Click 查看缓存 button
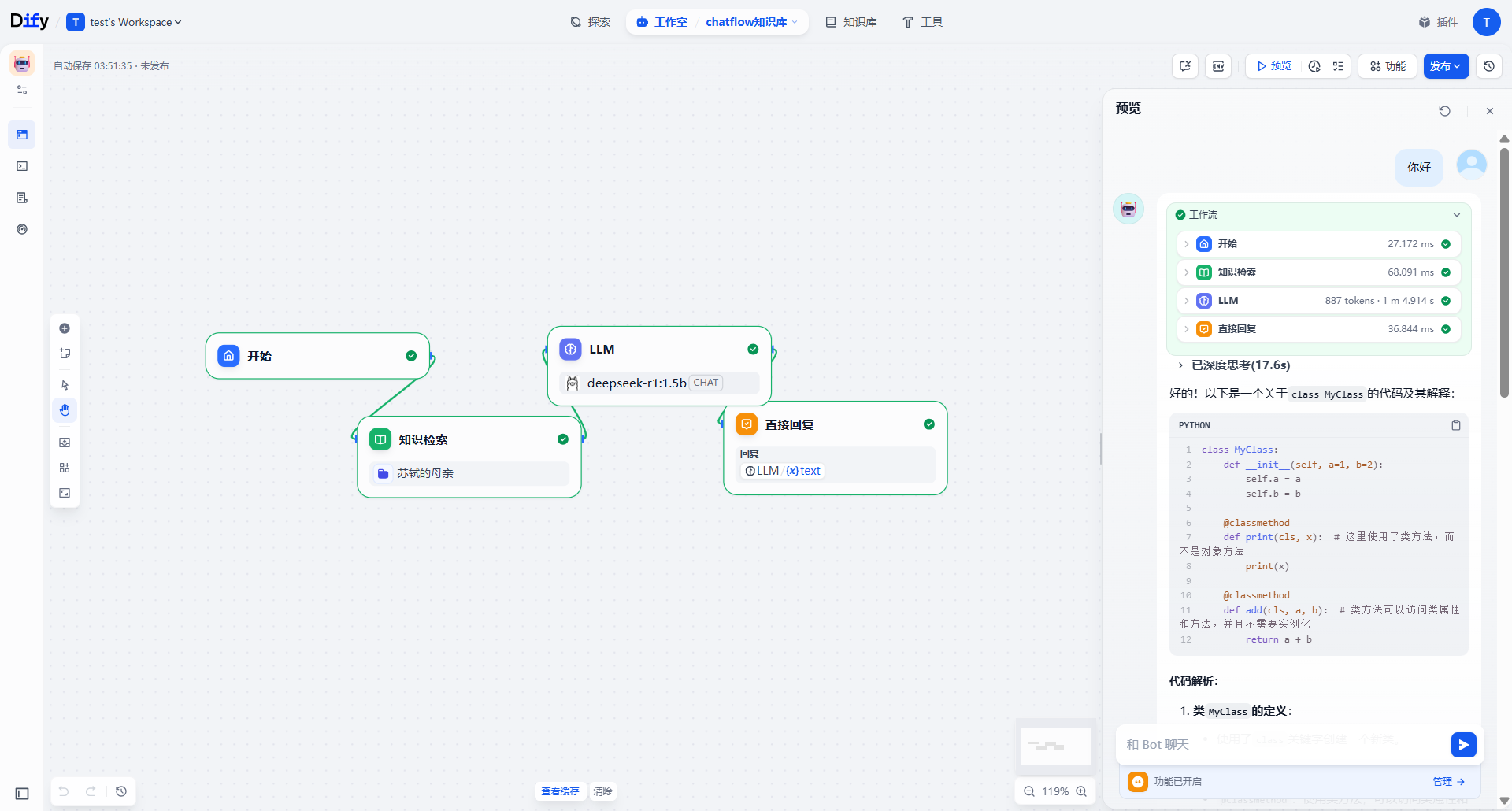 tap(560, 791)
